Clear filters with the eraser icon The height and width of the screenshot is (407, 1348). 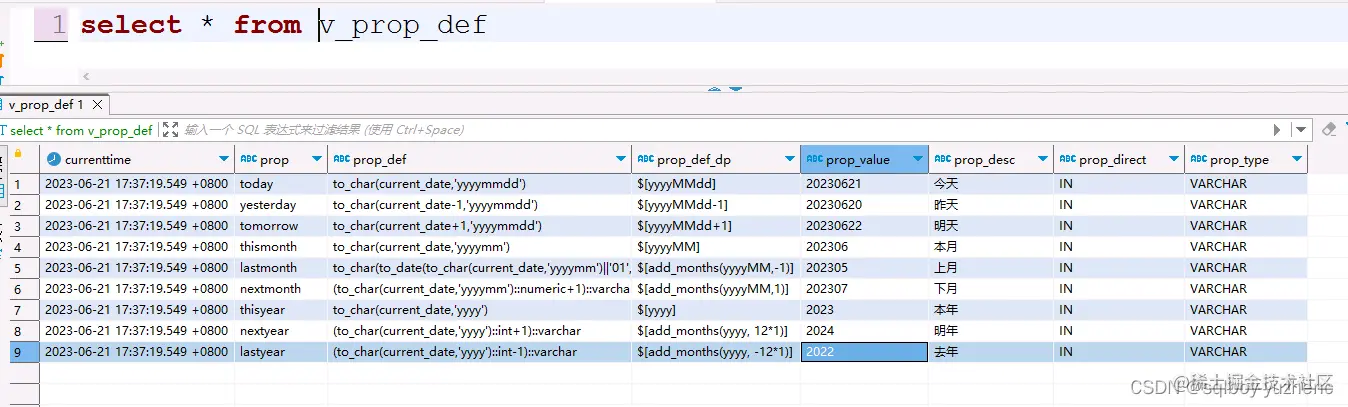pyautogui.click(x=1330, y=130)
